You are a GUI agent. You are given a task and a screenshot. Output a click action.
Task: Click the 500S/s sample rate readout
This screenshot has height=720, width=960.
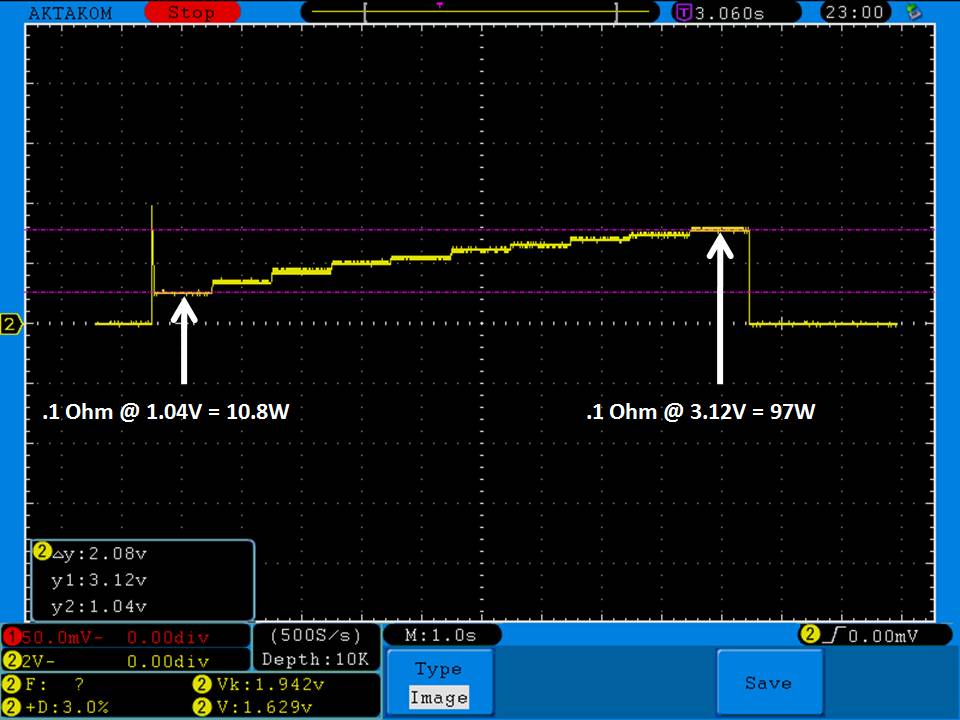point(315,635)
